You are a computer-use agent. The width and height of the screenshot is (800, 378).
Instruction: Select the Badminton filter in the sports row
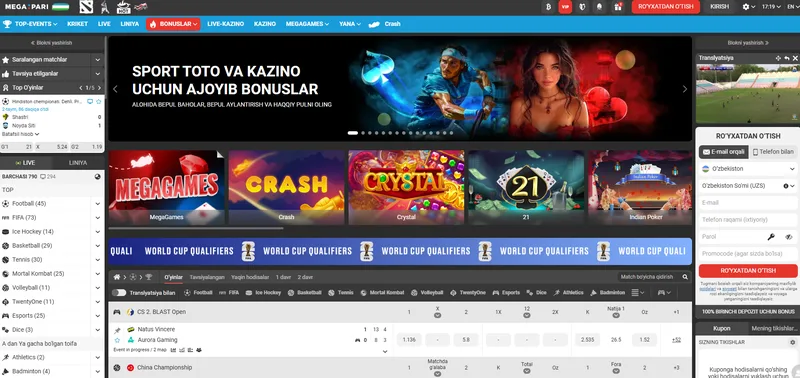(608, 293)
